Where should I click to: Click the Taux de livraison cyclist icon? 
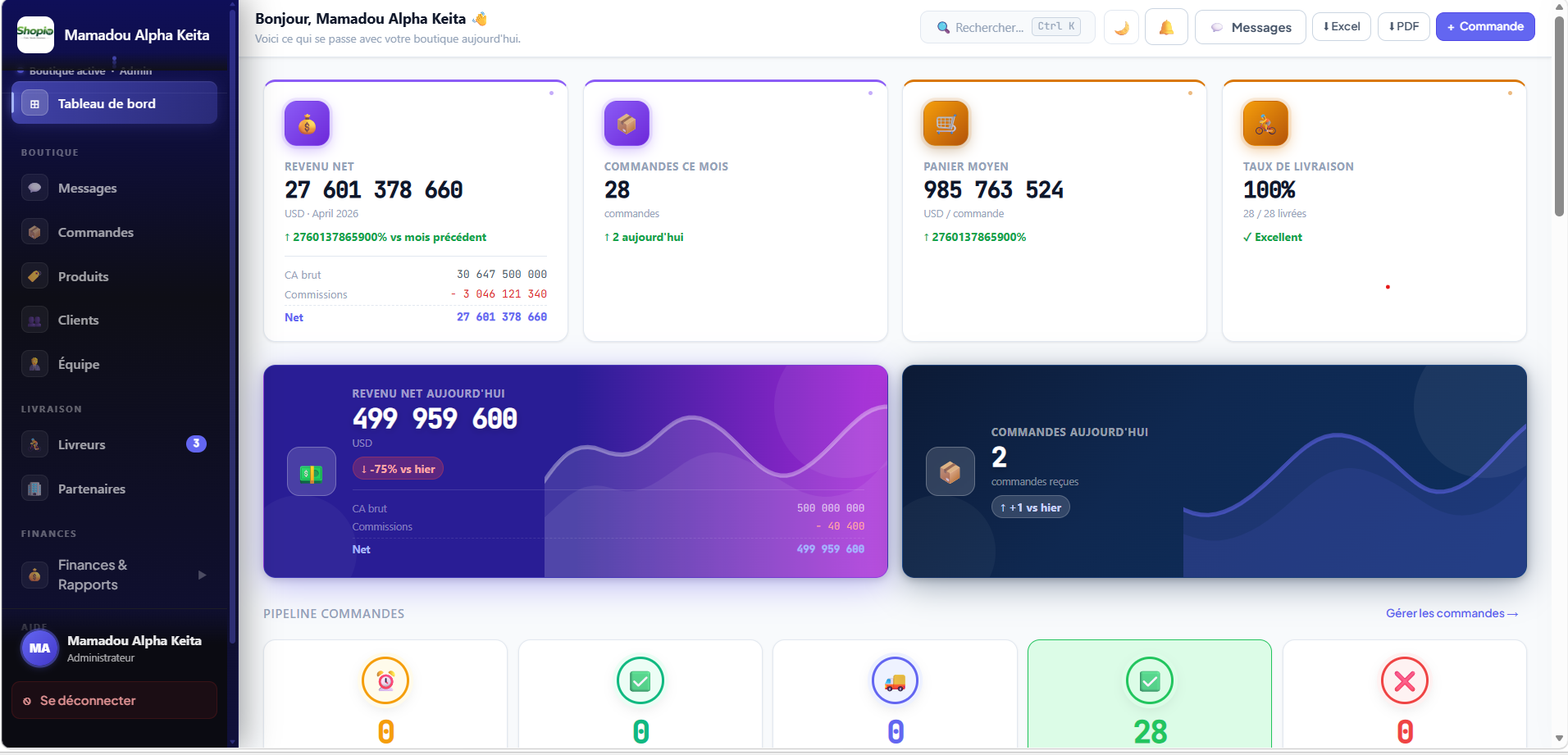pos(1265,123)
